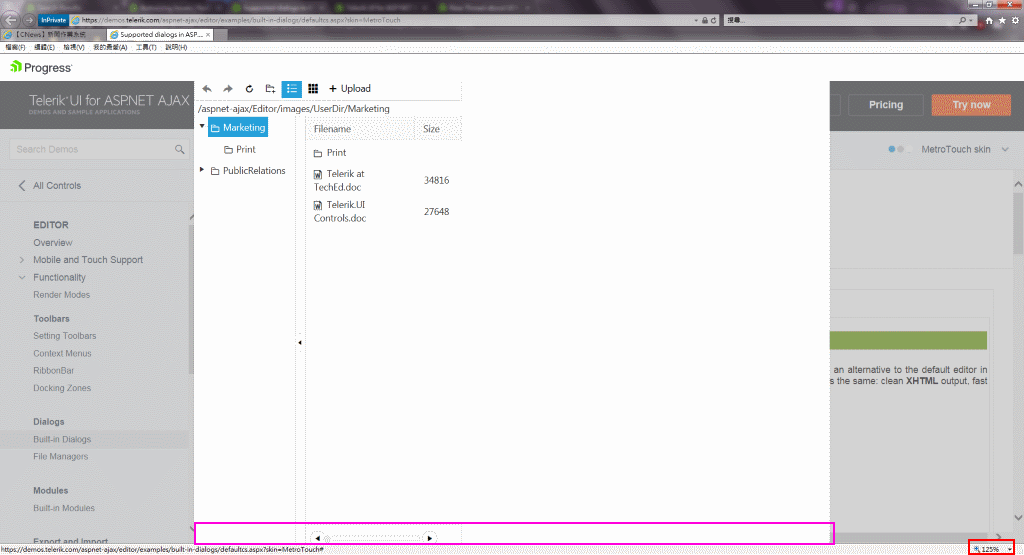Image resolution: width=1024 pixels, height=555 pixels.
Task: Click the All Controls back chevron
Action: click(x=22, y=185)
